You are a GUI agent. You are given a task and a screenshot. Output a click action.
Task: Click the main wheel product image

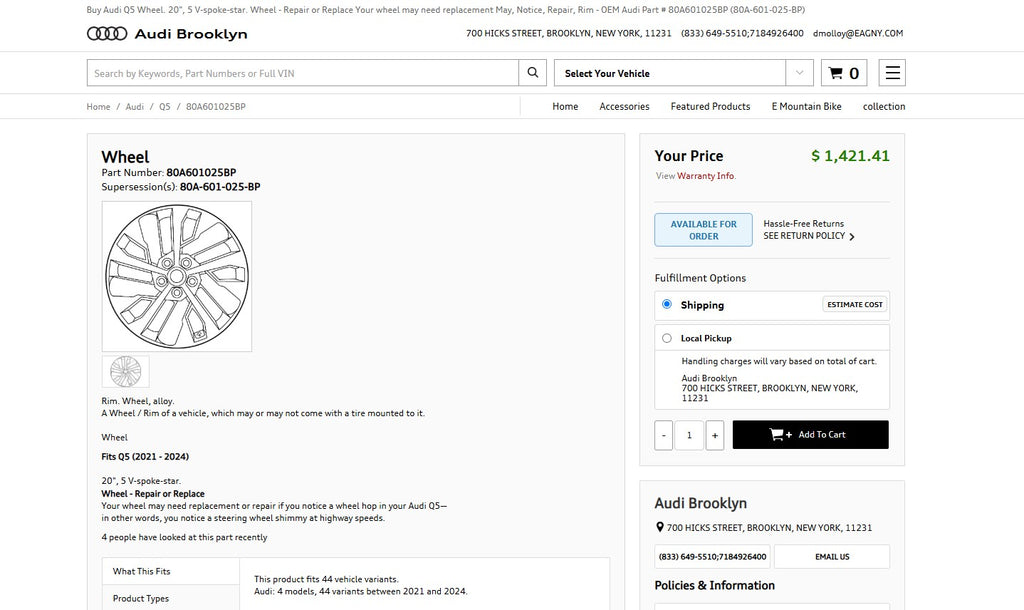click(x=177, y=276)
